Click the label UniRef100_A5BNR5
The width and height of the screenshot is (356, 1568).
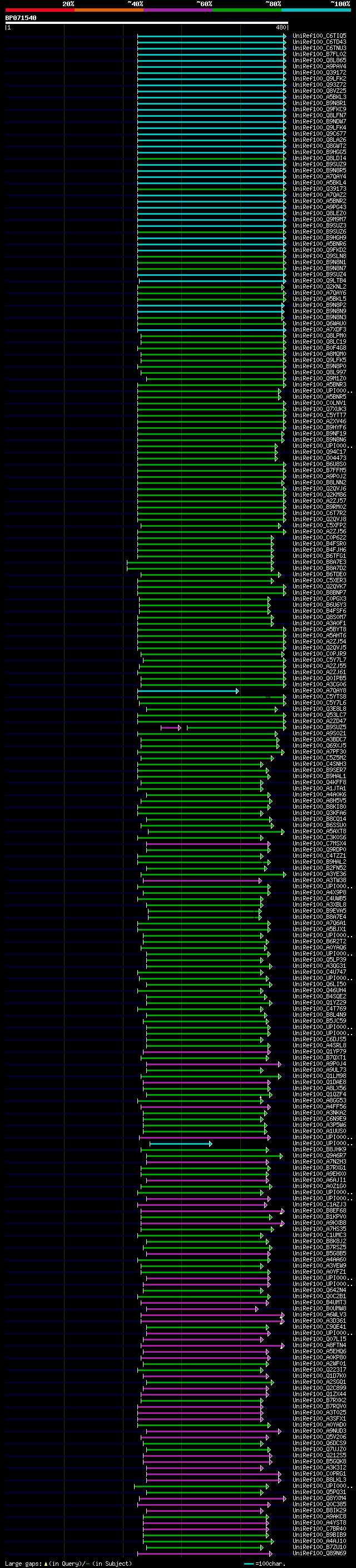coord(319,397)
